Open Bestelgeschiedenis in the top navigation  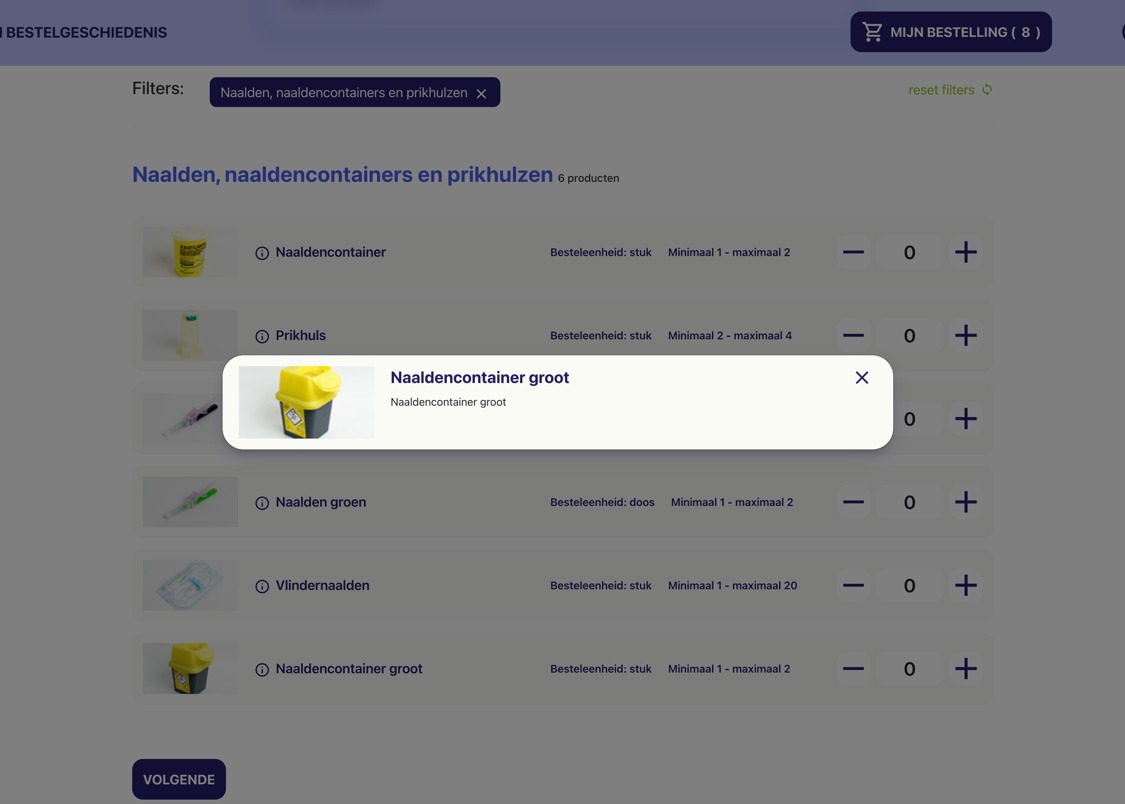pyautogui.click(x=85, y=33)
